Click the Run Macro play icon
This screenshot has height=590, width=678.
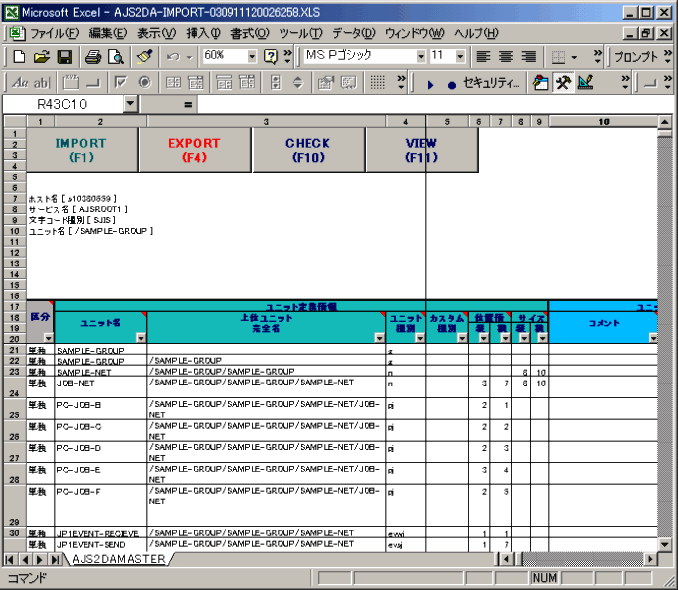(x=430, y=85)
